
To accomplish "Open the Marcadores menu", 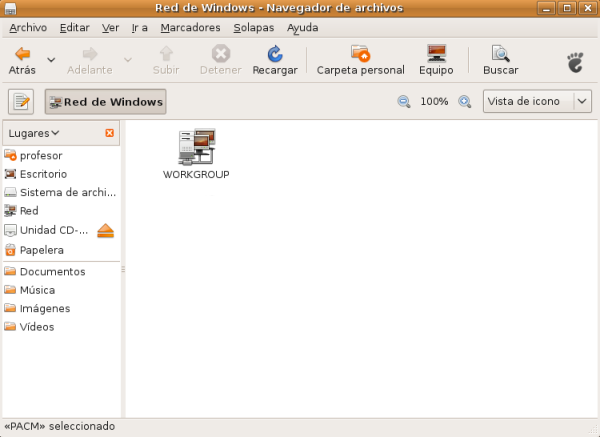I will click(190, 28).
